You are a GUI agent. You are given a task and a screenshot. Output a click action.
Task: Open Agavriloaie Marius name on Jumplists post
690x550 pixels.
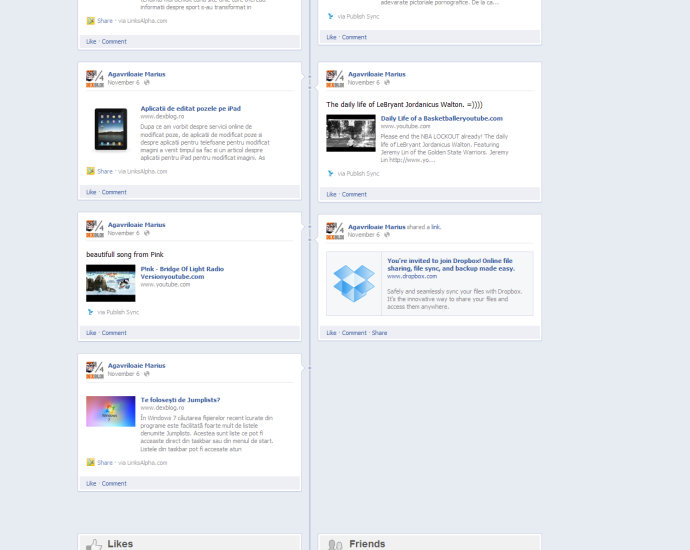tap(136, 366)
